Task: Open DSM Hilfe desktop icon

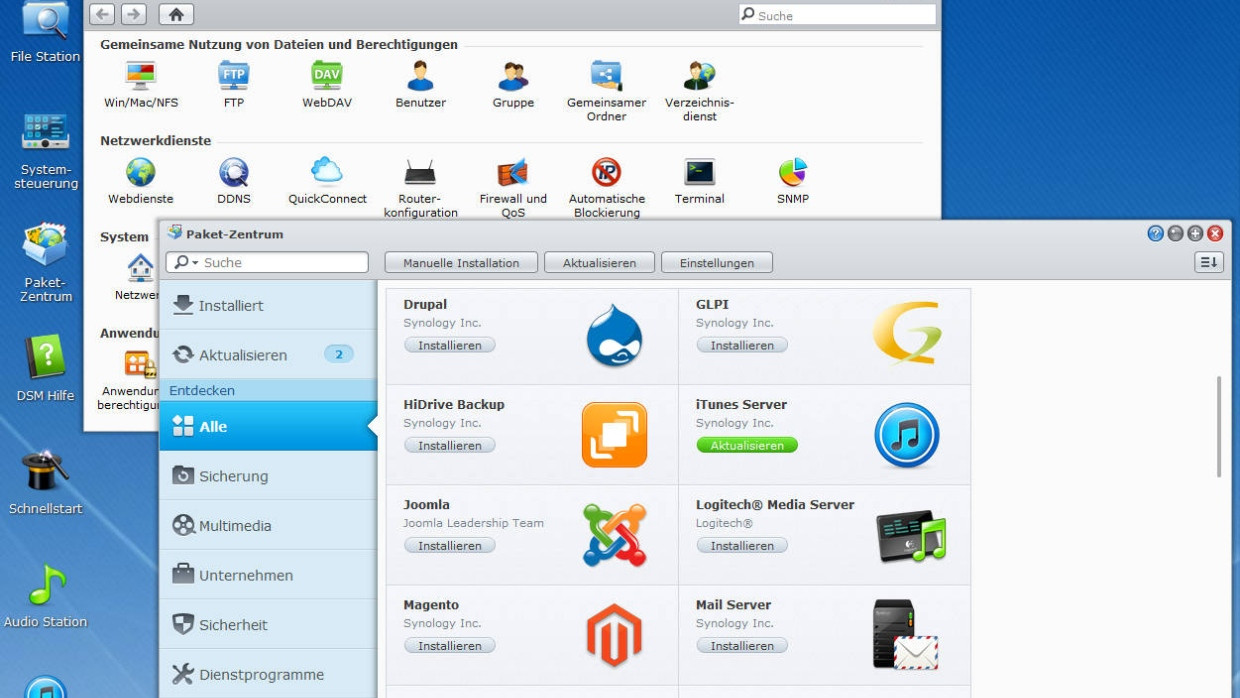Action: pyautogui.click(x=45, y=358)
